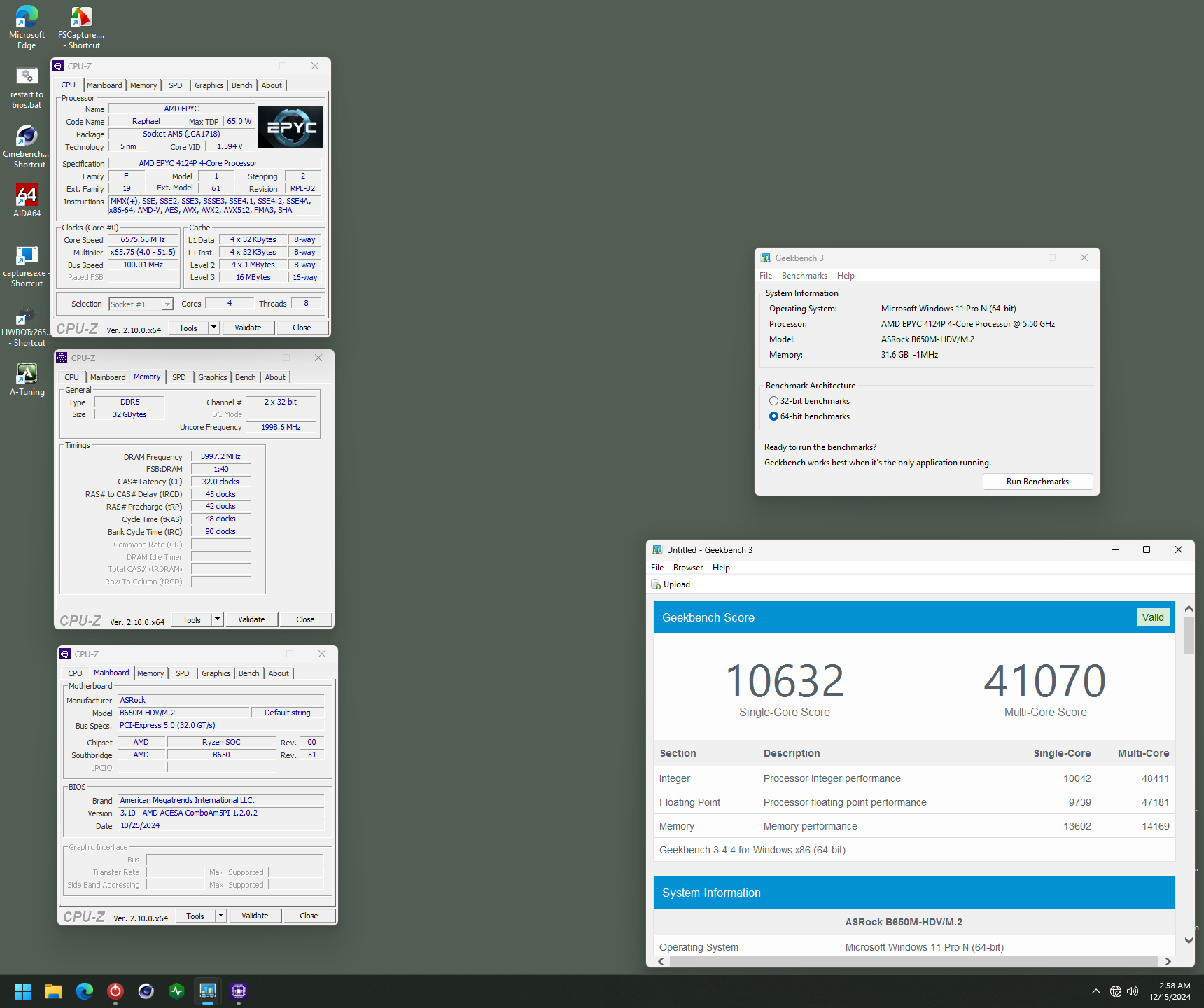Open CPU tab in CPU-Z Memory window
Viewport: 1204px width, 1008px height.
click(x=72, y=377)
